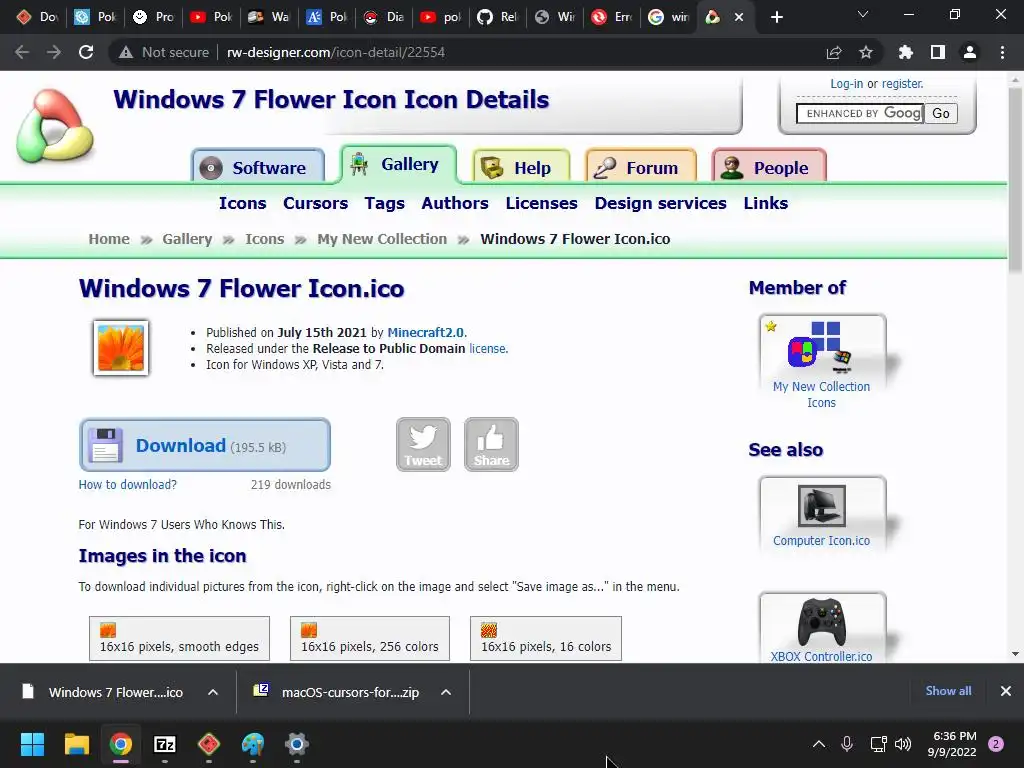1024x768 pixels.
Task: Click the Tweet button
Action: point(423,445)
